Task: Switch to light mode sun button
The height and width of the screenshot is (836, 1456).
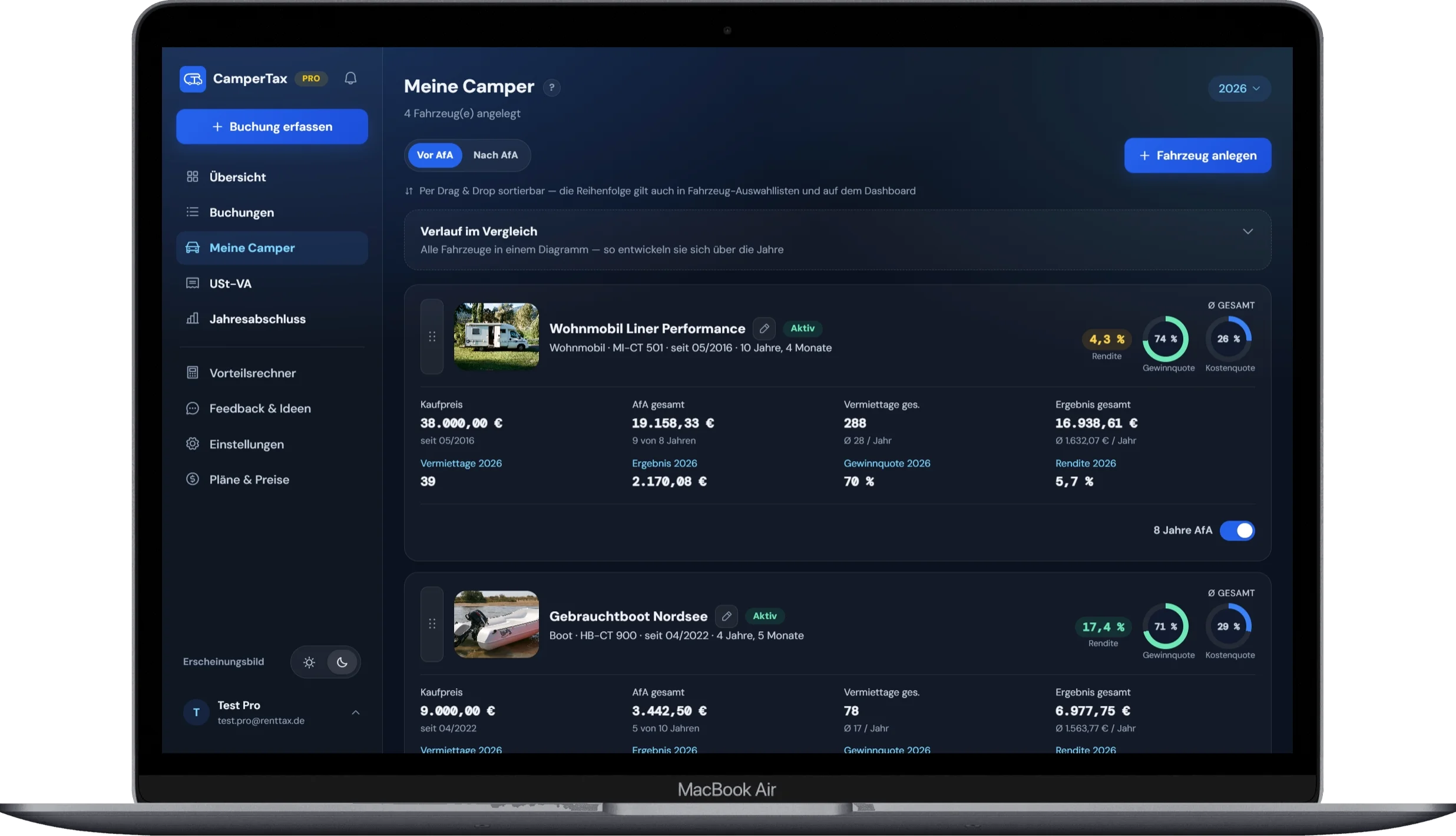Action: click(x=309, y=662)
